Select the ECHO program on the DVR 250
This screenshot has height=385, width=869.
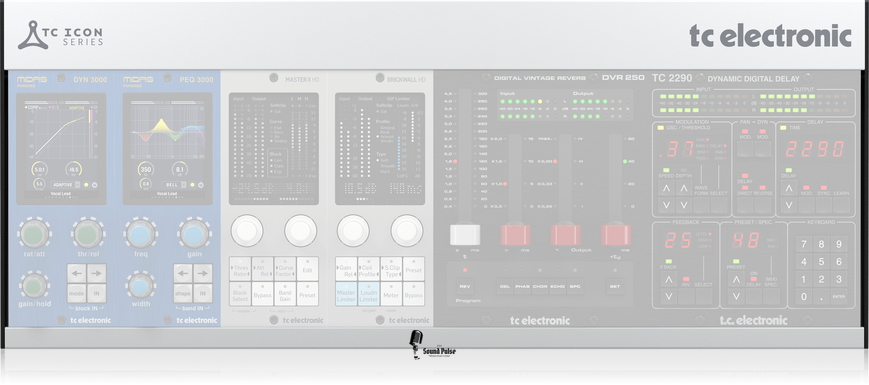point(558,286)
